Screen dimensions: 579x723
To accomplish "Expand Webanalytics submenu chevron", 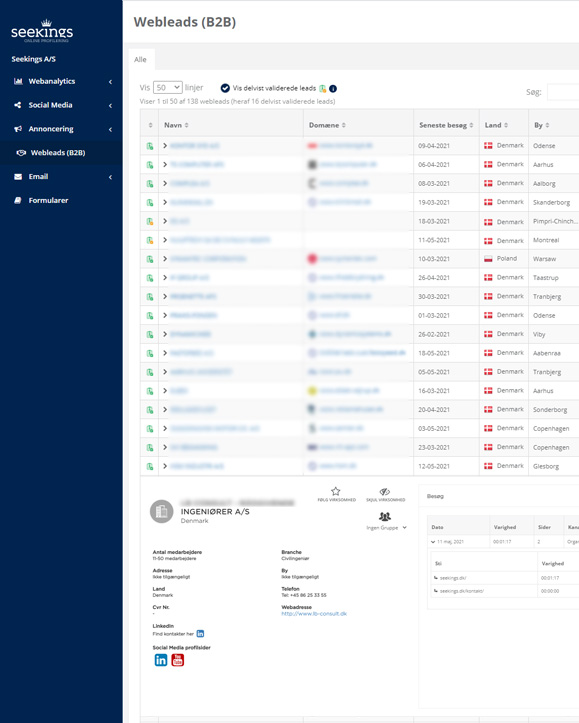I will point(110,82).
